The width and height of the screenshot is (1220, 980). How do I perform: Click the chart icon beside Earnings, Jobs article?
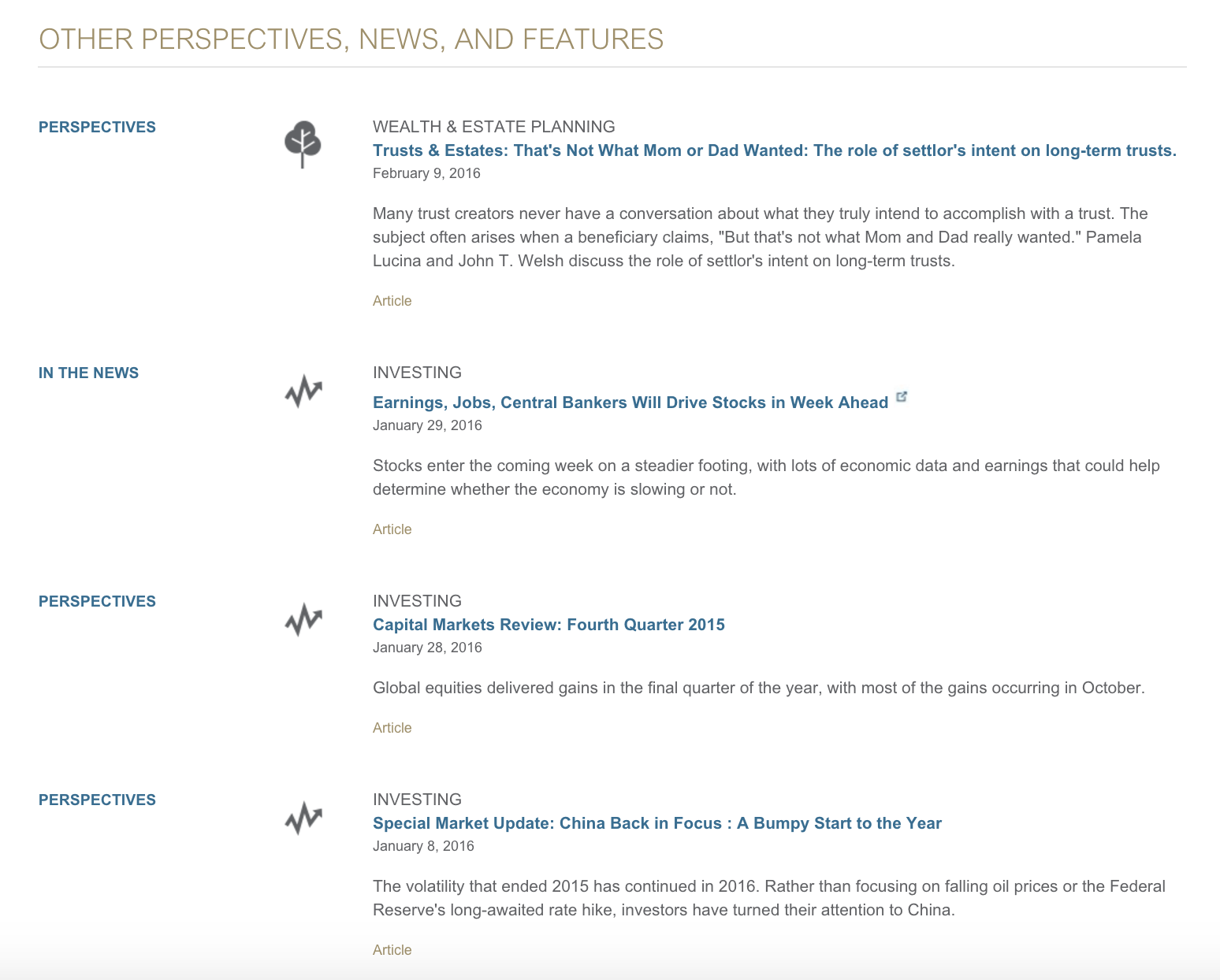click(x=303, y=391)
